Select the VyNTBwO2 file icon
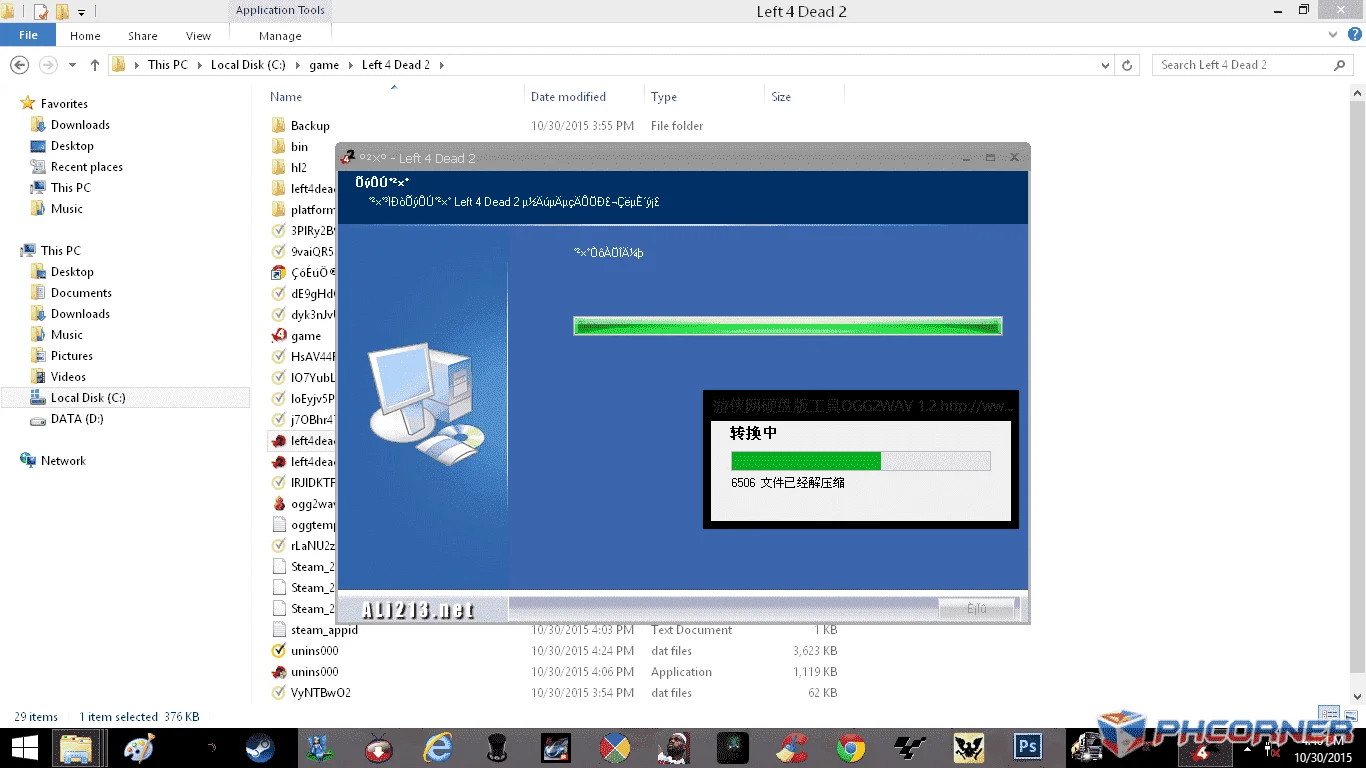The image size is (1366, 768). tap(279, 693)
